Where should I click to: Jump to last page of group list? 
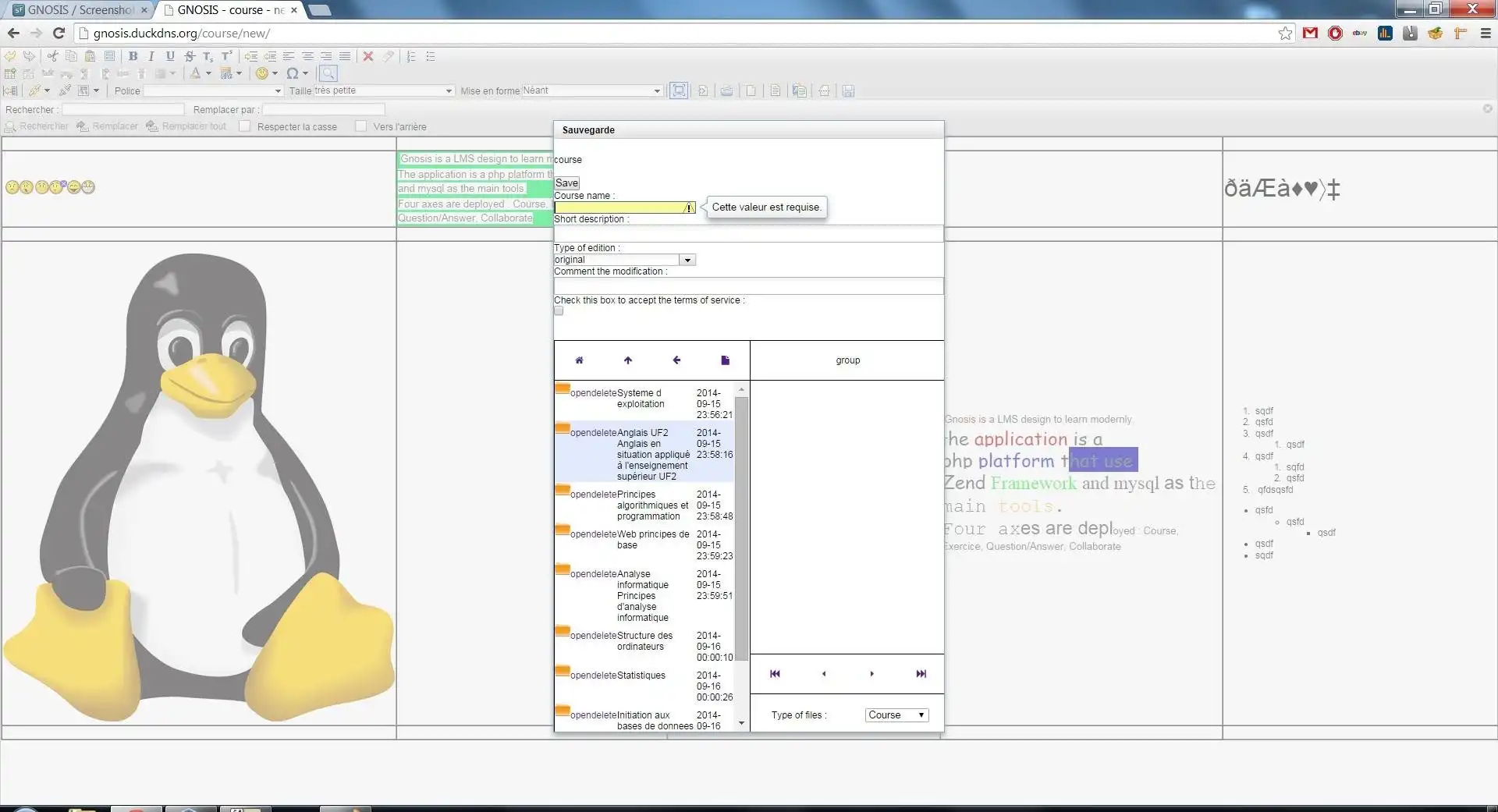921,674
